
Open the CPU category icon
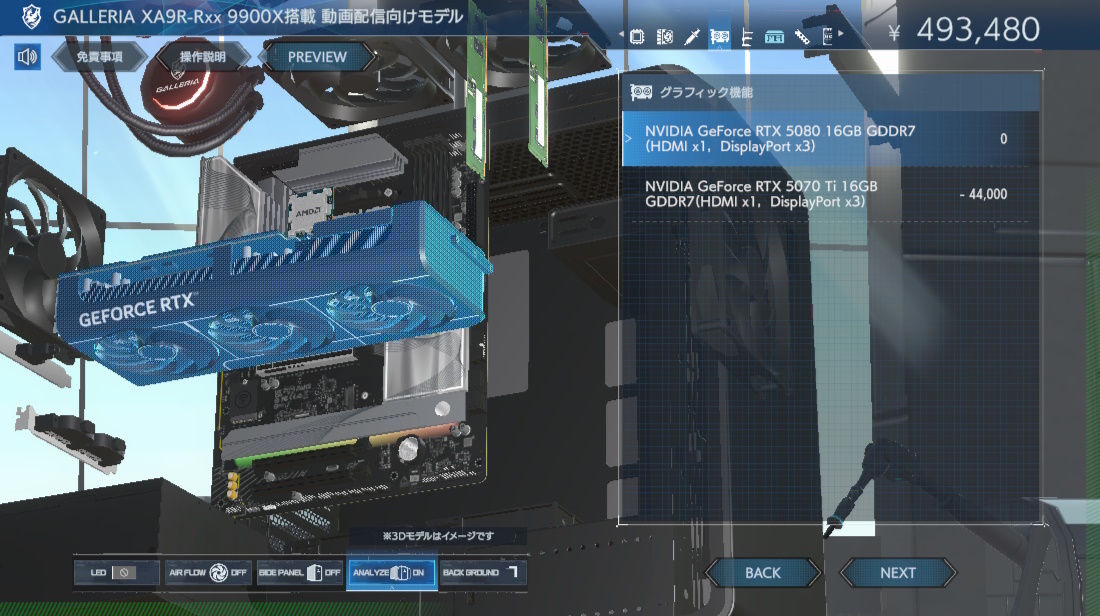(x=637, y=36)
